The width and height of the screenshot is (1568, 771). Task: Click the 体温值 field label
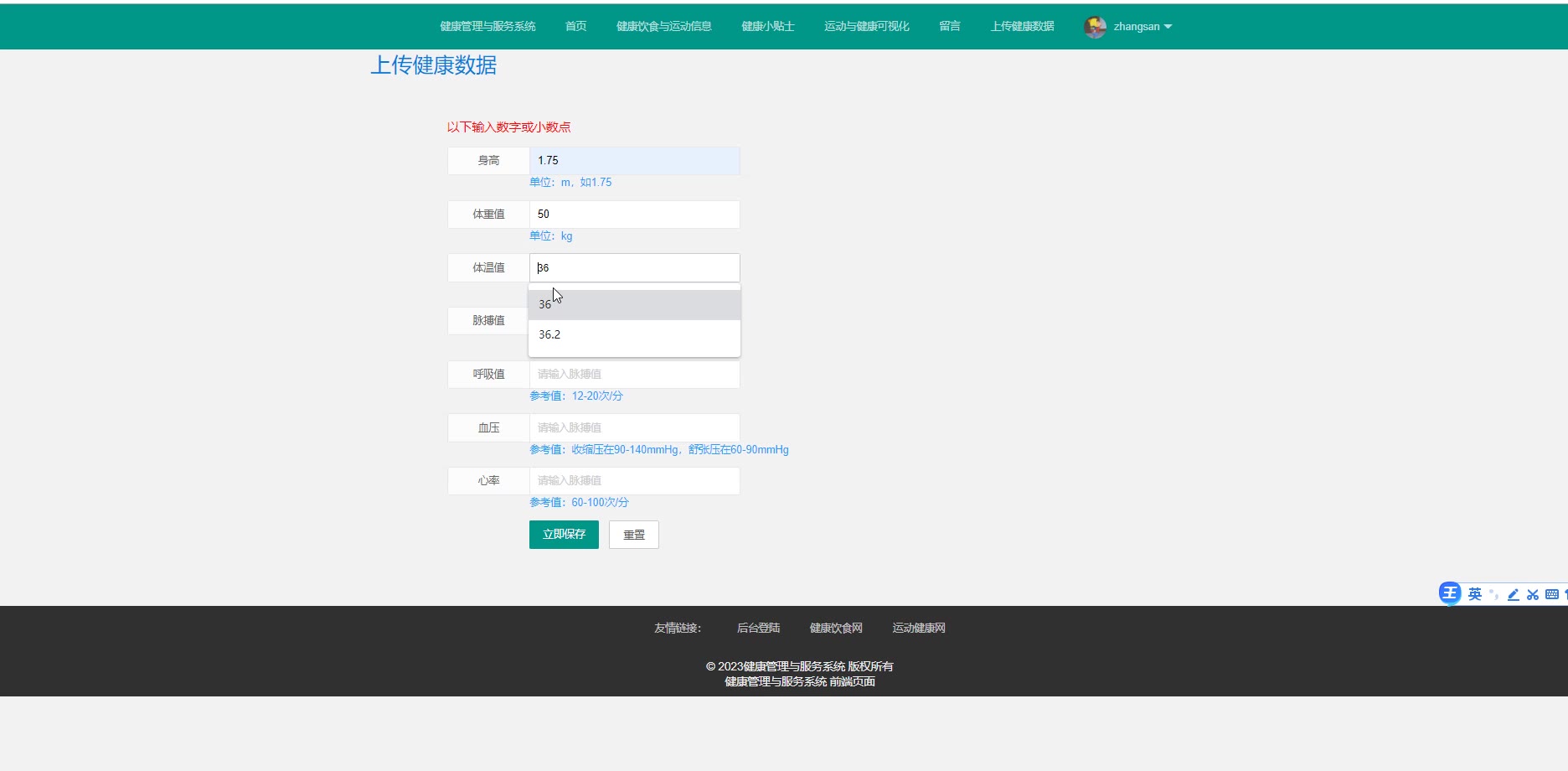click(488, 267)
